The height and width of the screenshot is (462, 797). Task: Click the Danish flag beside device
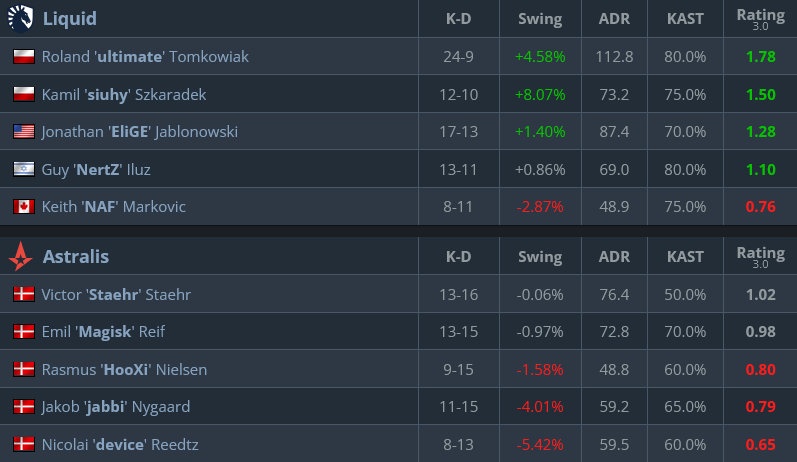click(23, 444)
